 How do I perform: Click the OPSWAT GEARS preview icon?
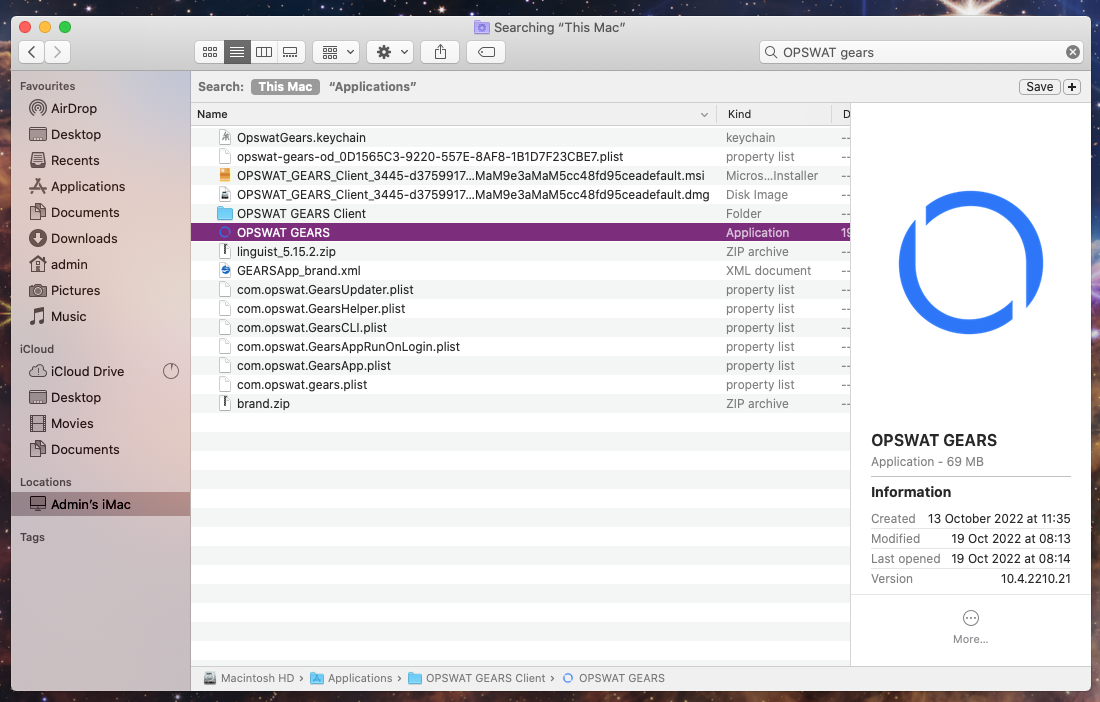pos(971,262)
